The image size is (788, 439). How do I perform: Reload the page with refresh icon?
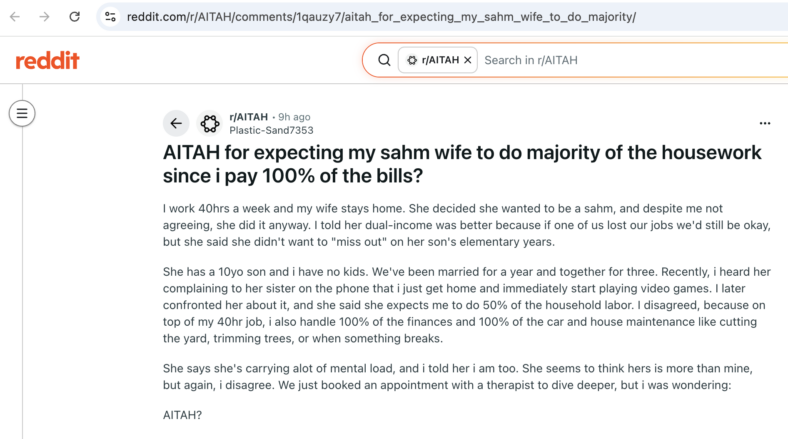point(74,17)
